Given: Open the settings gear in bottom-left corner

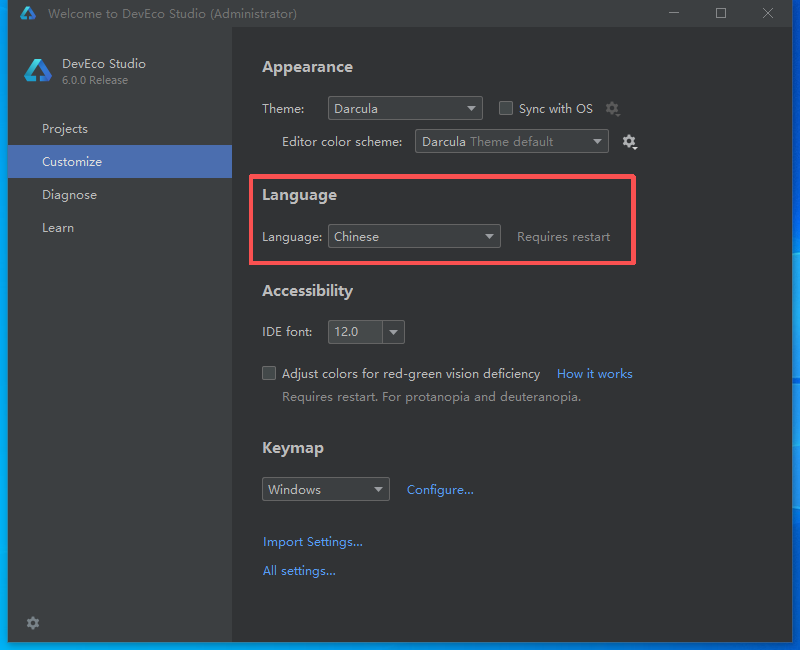Looking at the screenshot, I should (33, 623).
